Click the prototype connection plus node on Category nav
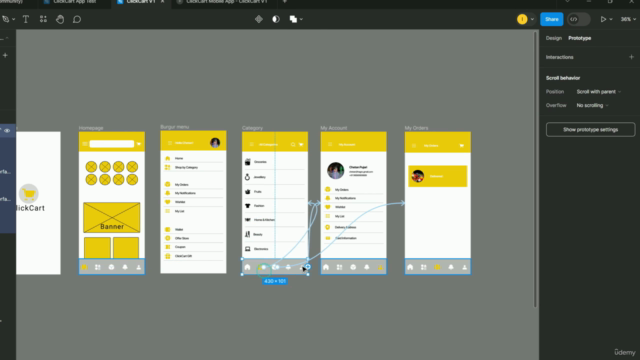This screenshot has height=360, width=640. click(308, 267)
